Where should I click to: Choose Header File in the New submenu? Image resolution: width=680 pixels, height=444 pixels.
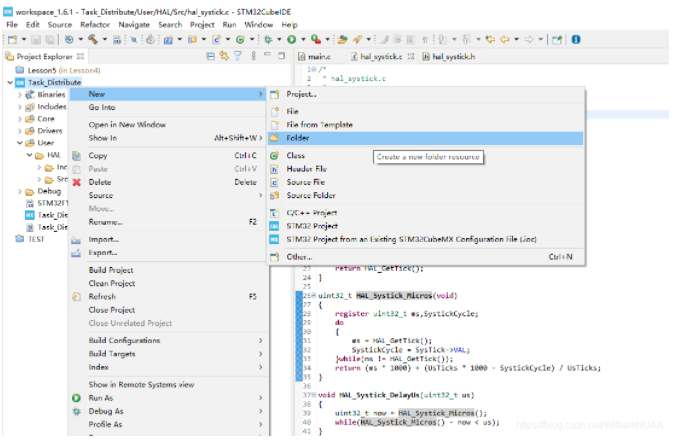tap(425, 169)
